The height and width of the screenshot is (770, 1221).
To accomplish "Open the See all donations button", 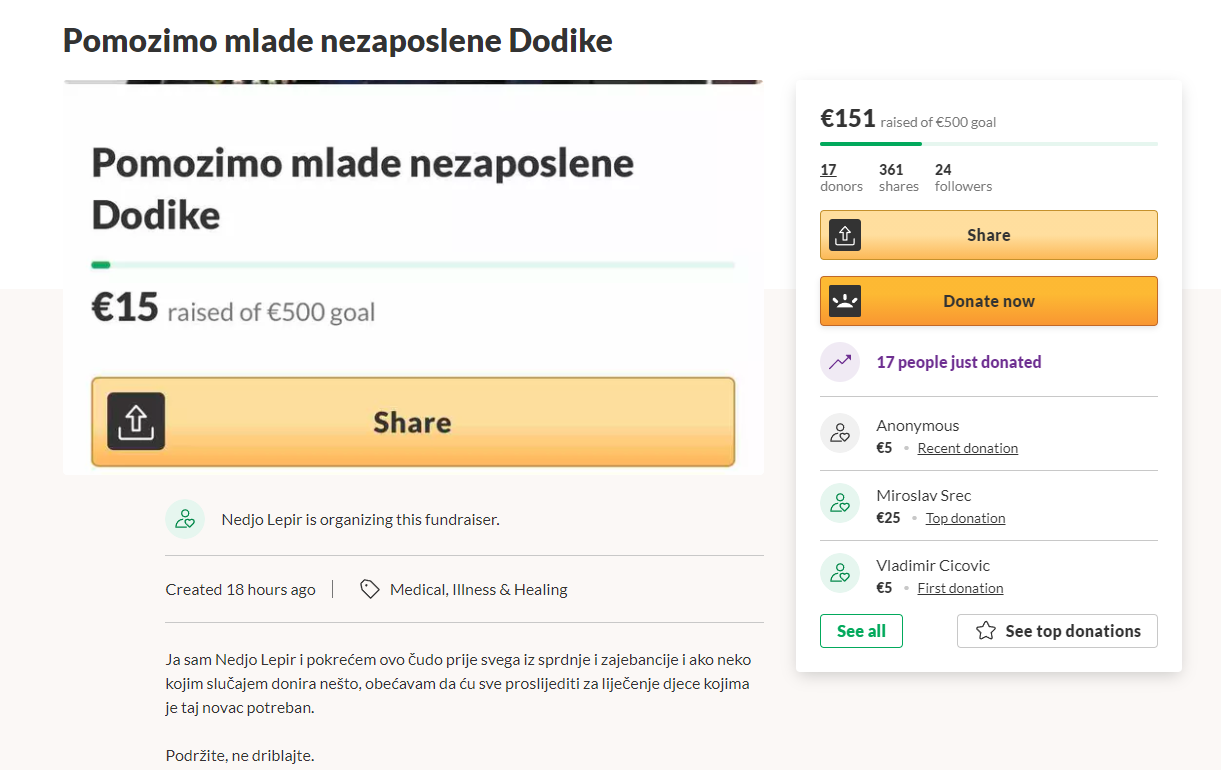I will tap(861, 631).
